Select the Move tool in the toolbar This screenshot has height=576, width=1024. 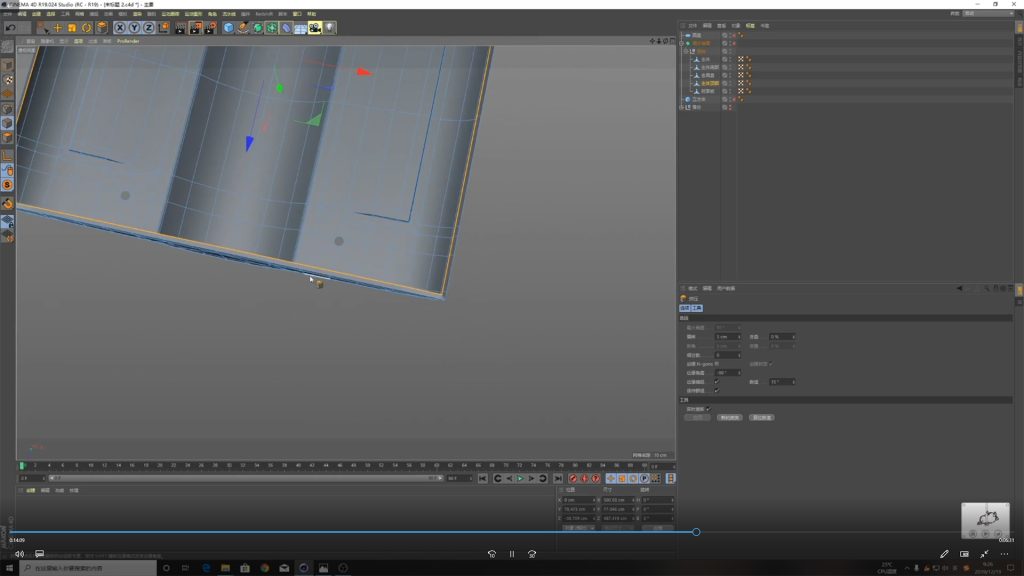[x=59, y=28]
